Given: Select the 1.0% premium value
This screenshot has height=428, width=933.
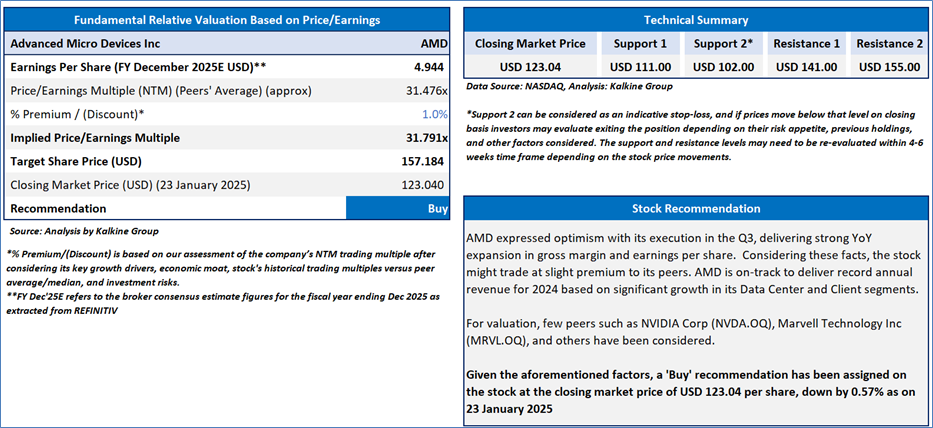Looking at the screenshot, I should coord(435,114).
